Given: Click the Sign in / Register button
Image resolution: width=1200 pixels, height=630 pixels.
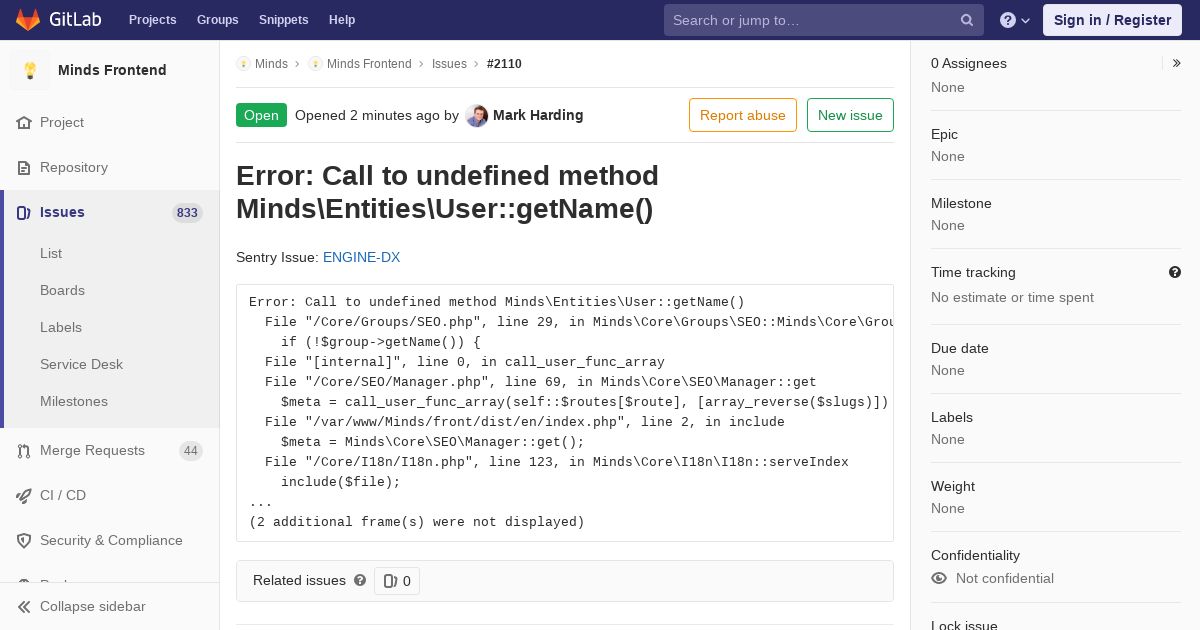Looking at the screenshot, I should 1112,20.
